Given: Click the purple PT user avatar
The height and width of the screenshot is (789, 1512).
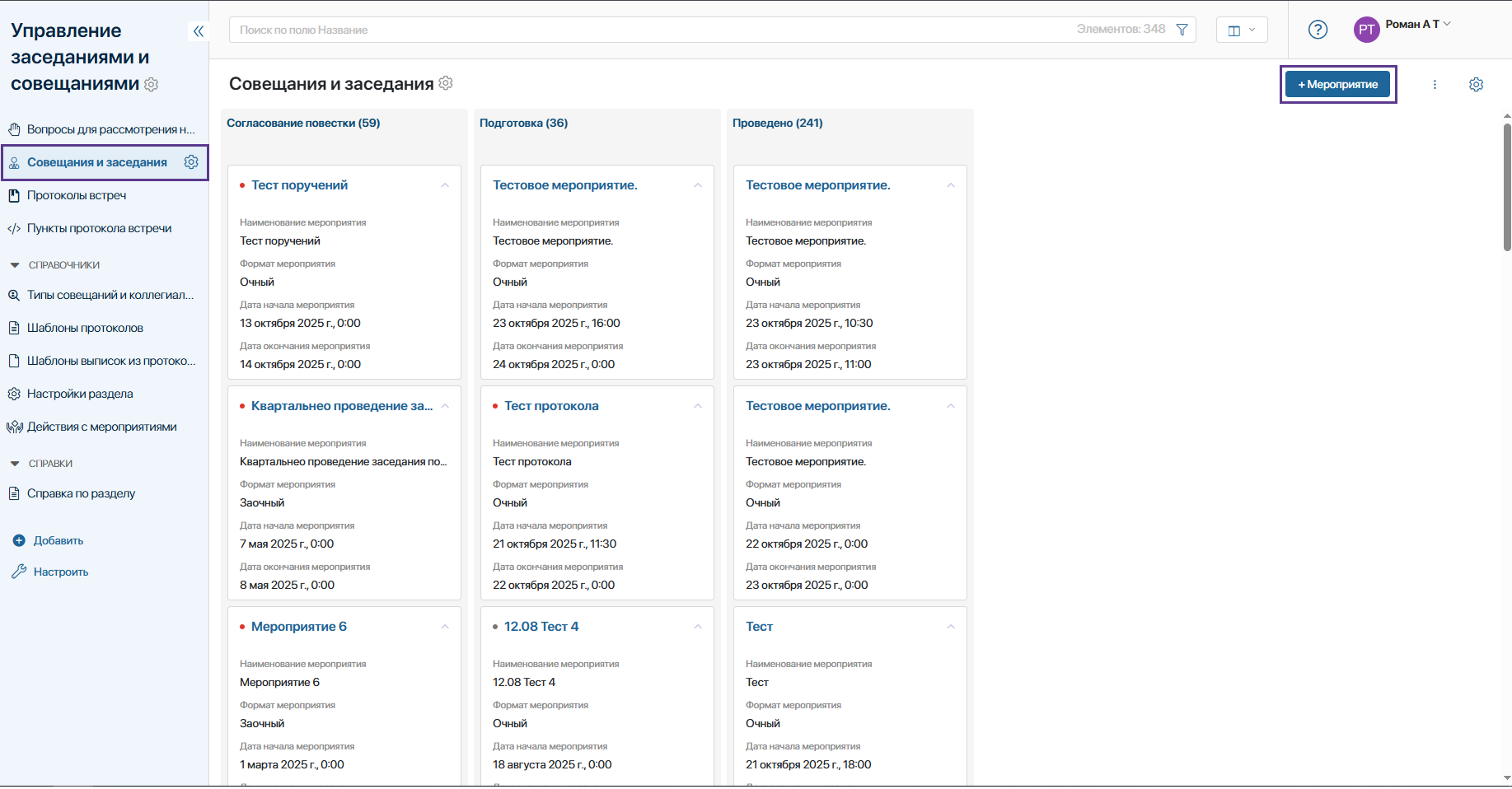Looking at the screenshot, I should click(x=1366, y=30).
